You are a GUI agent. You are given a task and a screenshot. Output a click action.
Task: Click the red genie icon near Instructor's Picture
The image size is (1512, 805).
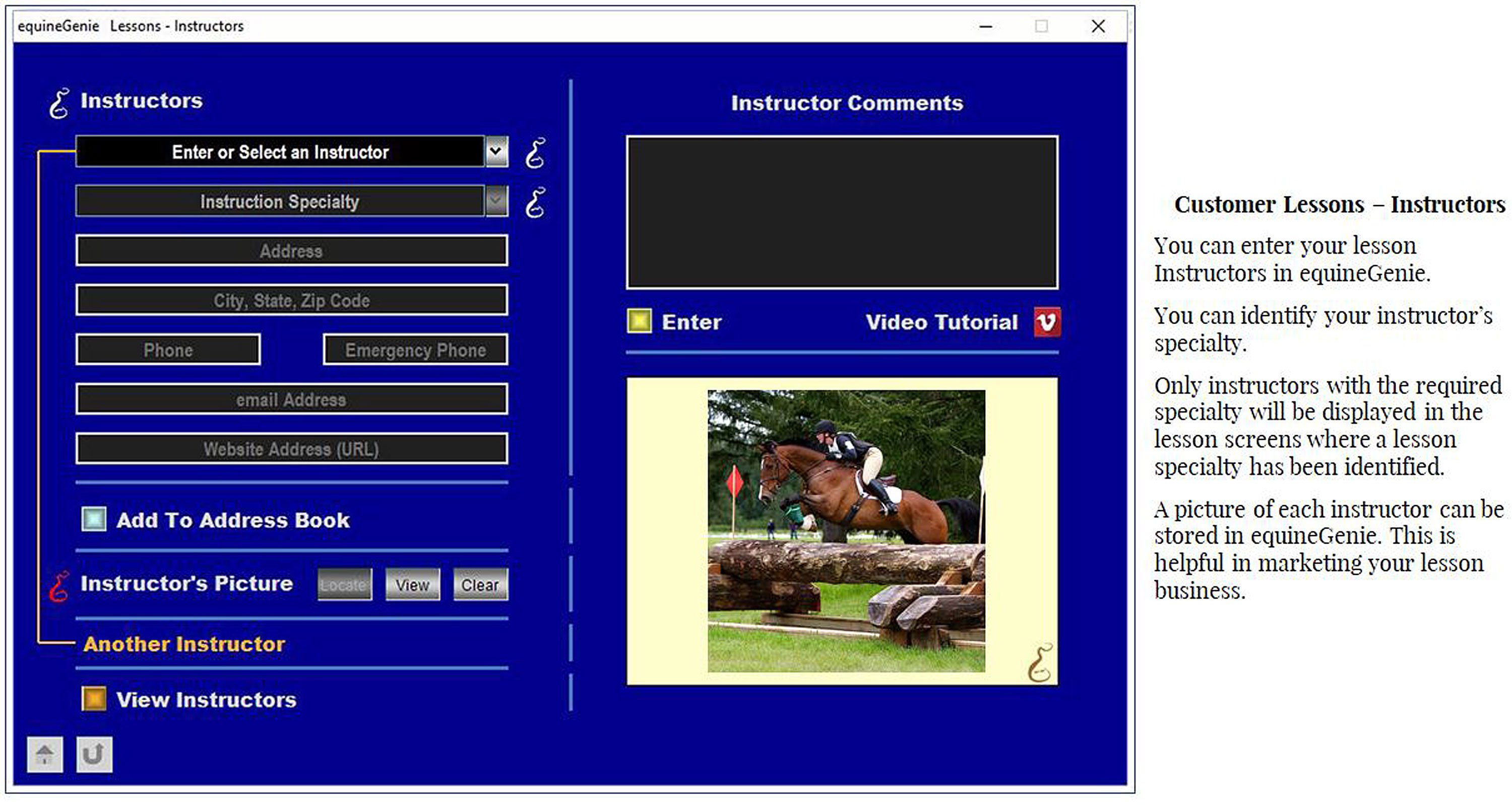[x=57, y=584]
